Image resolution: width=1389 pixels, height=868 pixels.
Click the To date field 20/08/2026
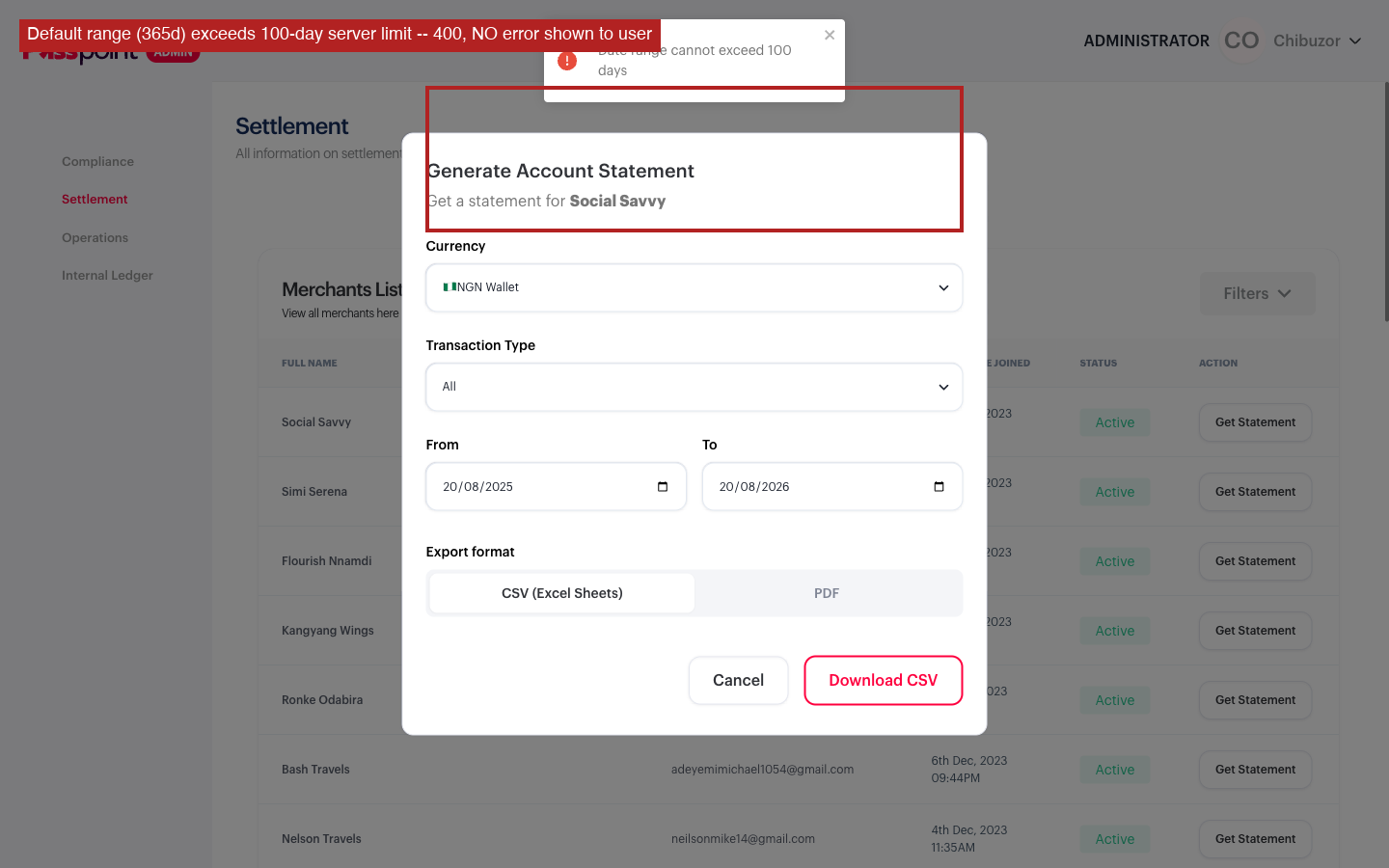(x=832, y=487)
